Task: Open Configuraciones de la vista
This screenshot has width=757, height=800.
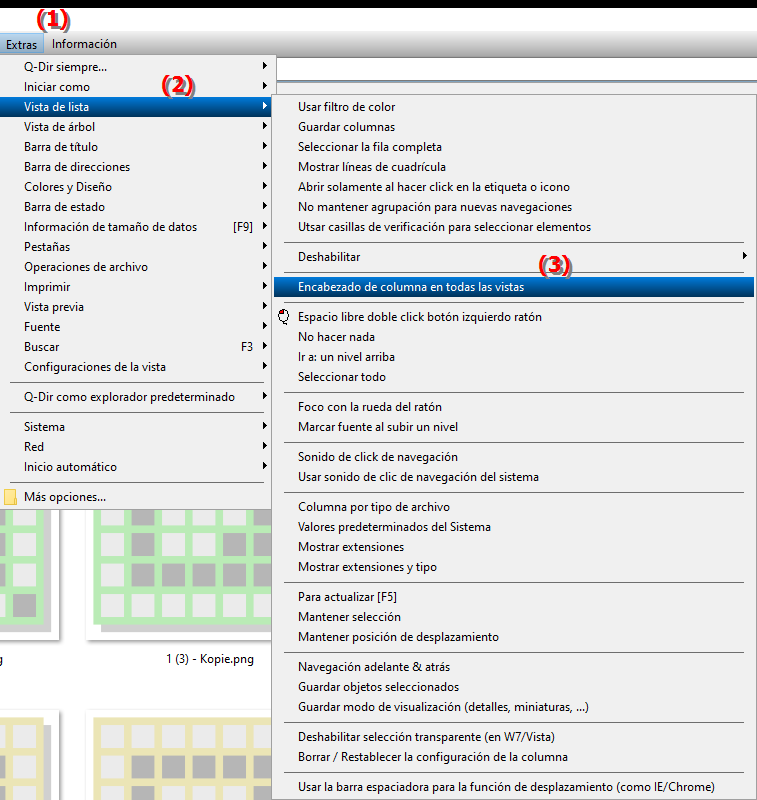Action: click(x=137, y=367)
